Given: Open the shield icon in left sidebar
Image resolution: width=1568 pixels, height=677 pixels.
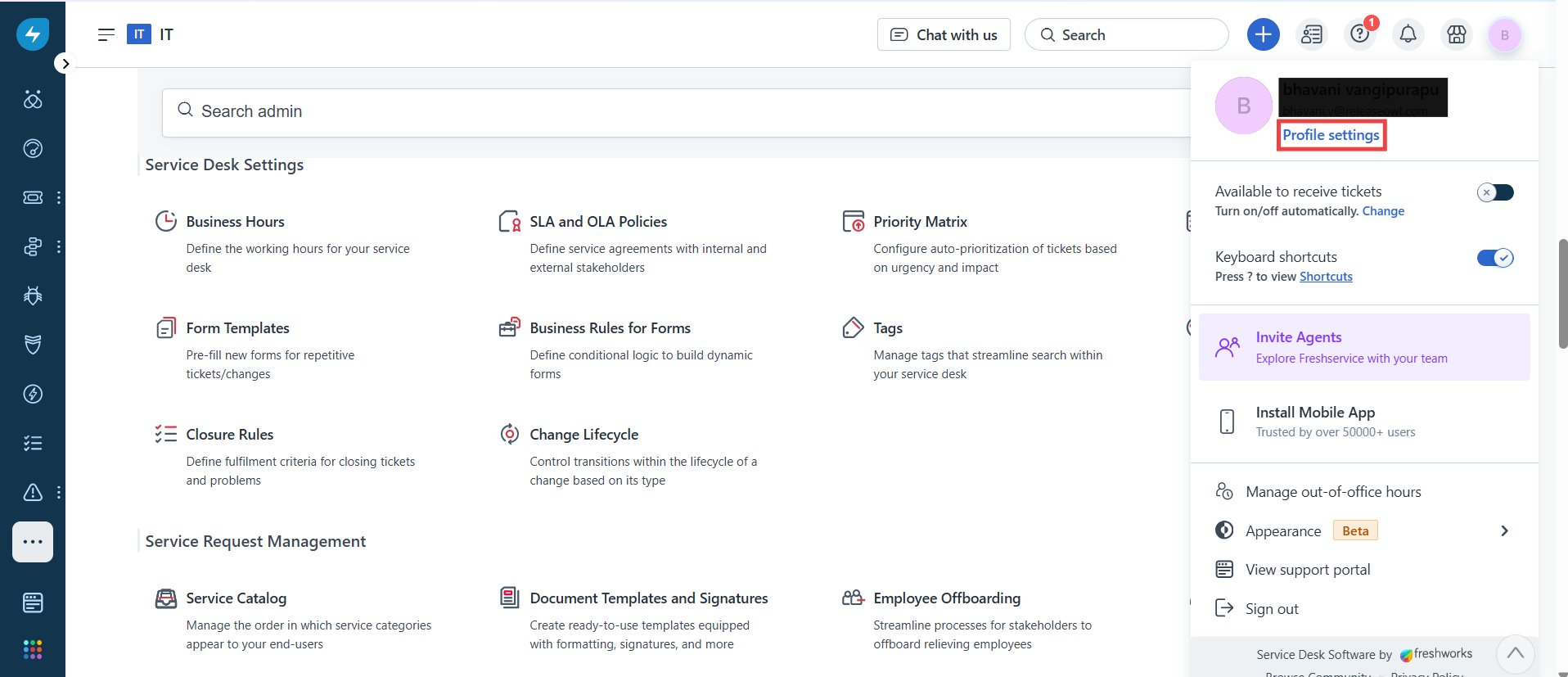Looking at the screenshot, I should tap(33, 345).
